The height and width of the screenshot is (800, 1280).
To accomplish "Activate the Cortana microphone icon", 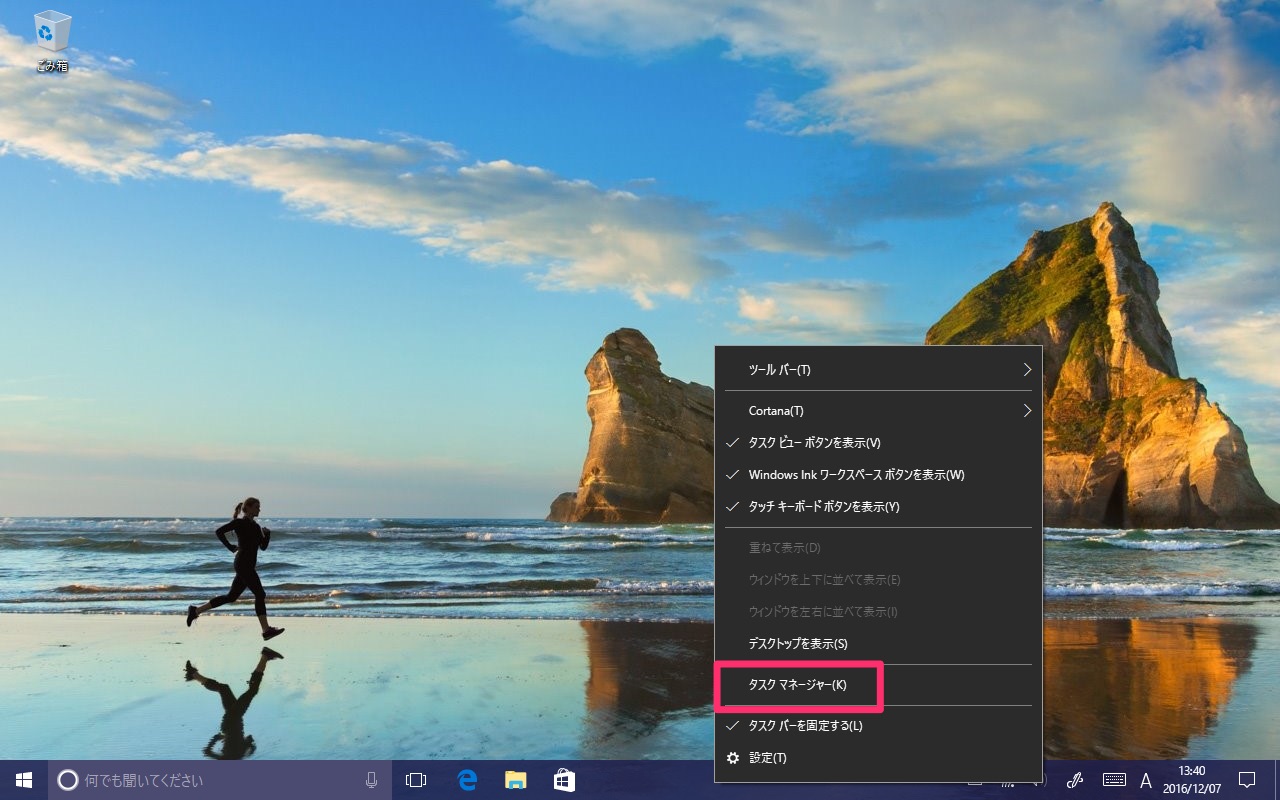I will point(371,780).
